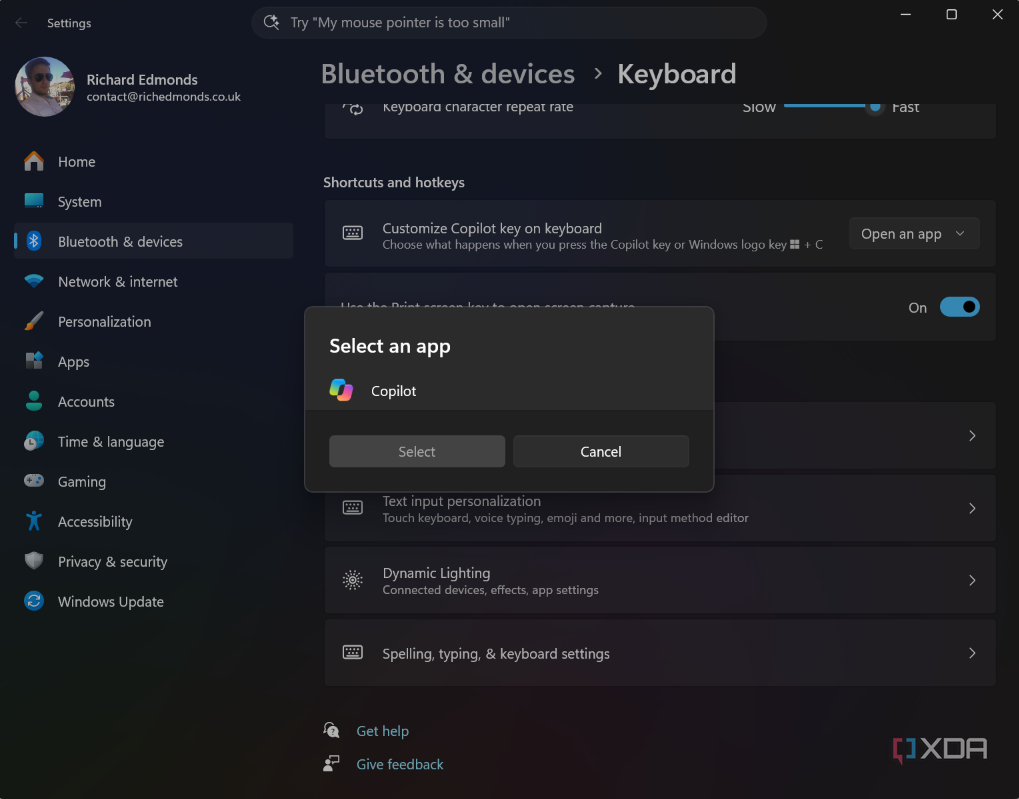Click Bluetooth & devices breadcrumb
1019x799 pixels.
tap(448, 74)
